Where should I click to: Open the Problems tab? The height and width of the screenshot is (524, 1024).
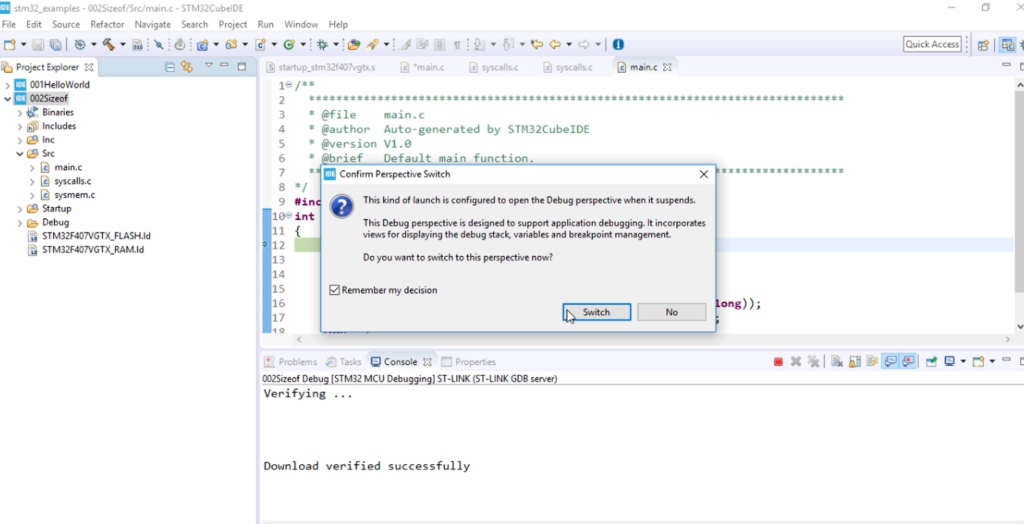[291, 361]
